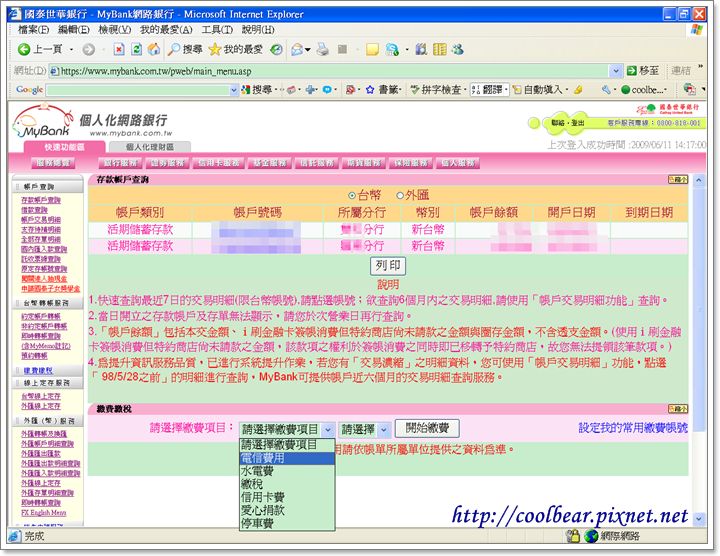Click the 移至 Go button beside address bar
Viewport: 720px width, 556px height.
coord(642,71)
